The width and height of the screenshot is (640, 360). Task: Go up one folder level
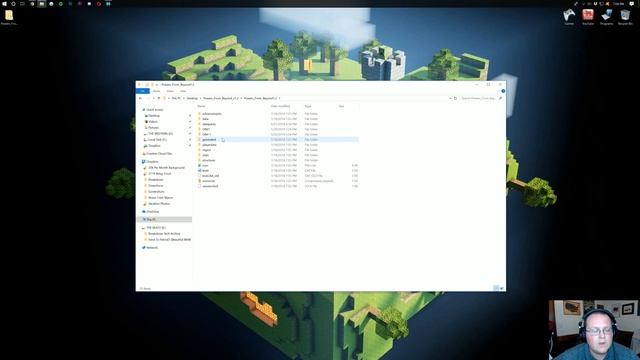coord(159,98)
